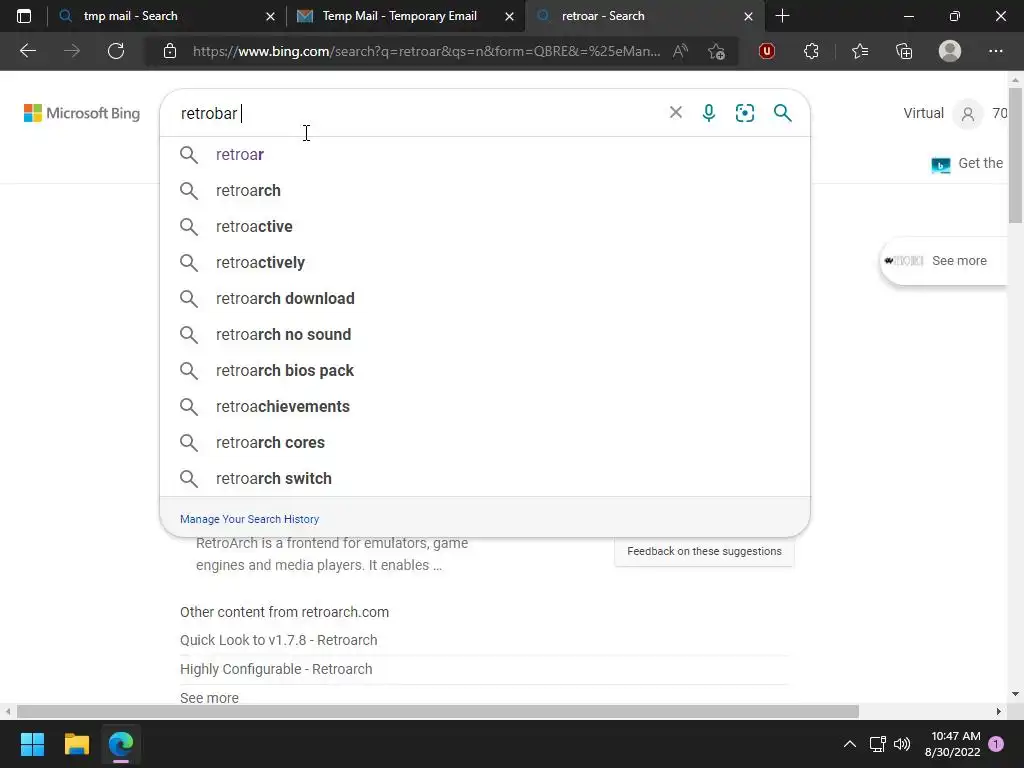This screenshot has height=768, width=1024.
Task: Open the uBlock extension icon
Action: click(767, 51)
